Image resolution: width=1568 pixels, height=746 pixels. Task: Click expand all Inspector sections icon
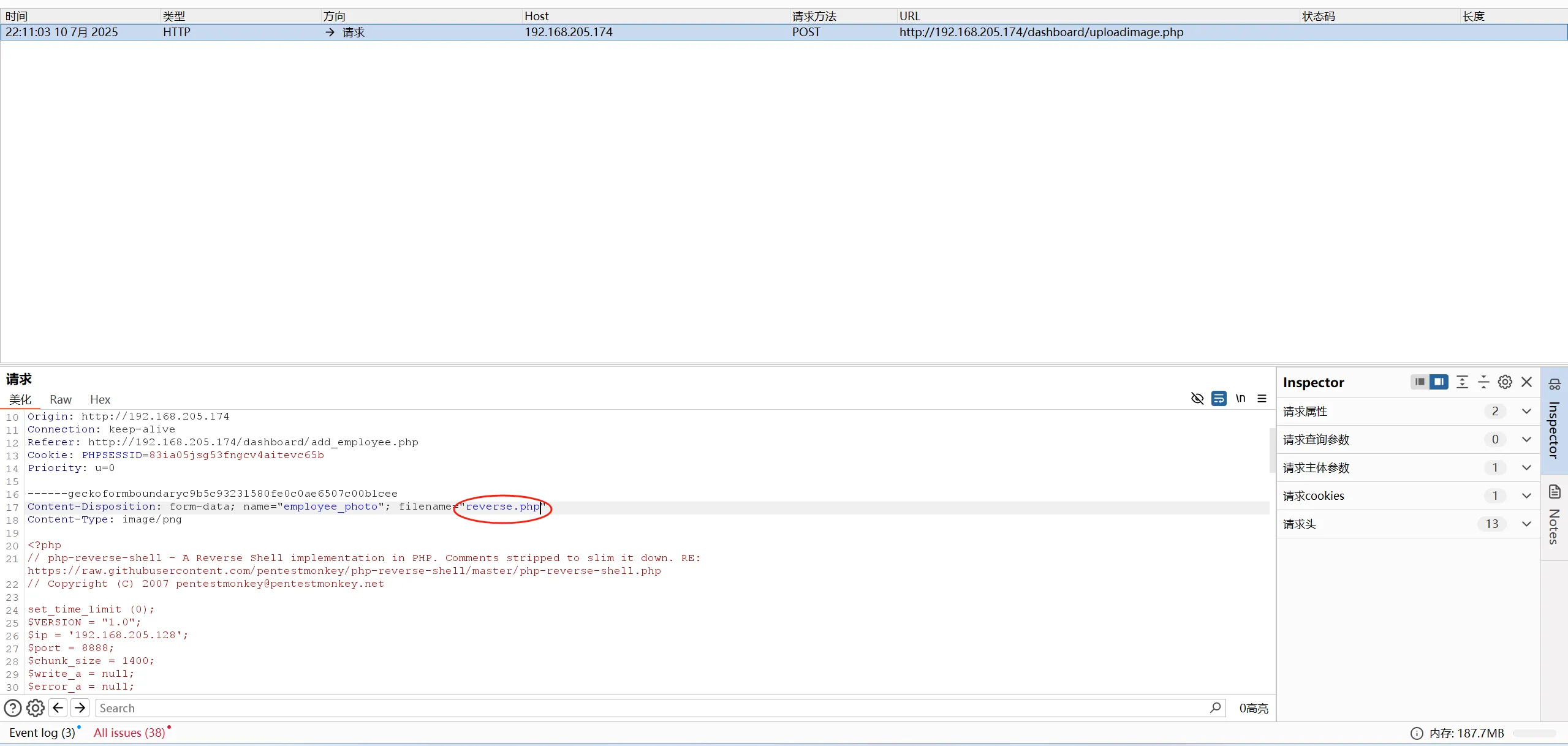click(x=1462, y=382)
